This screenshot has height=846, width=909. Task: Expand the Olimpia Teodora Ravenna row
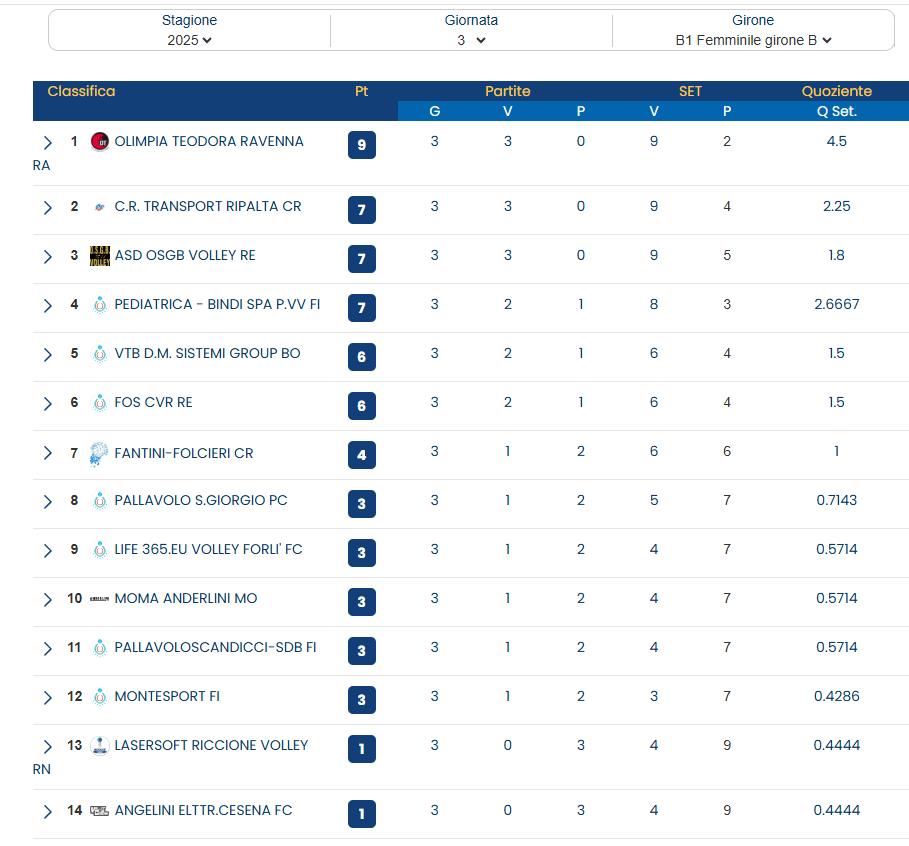pyautogui.click(x=47, y=143)
